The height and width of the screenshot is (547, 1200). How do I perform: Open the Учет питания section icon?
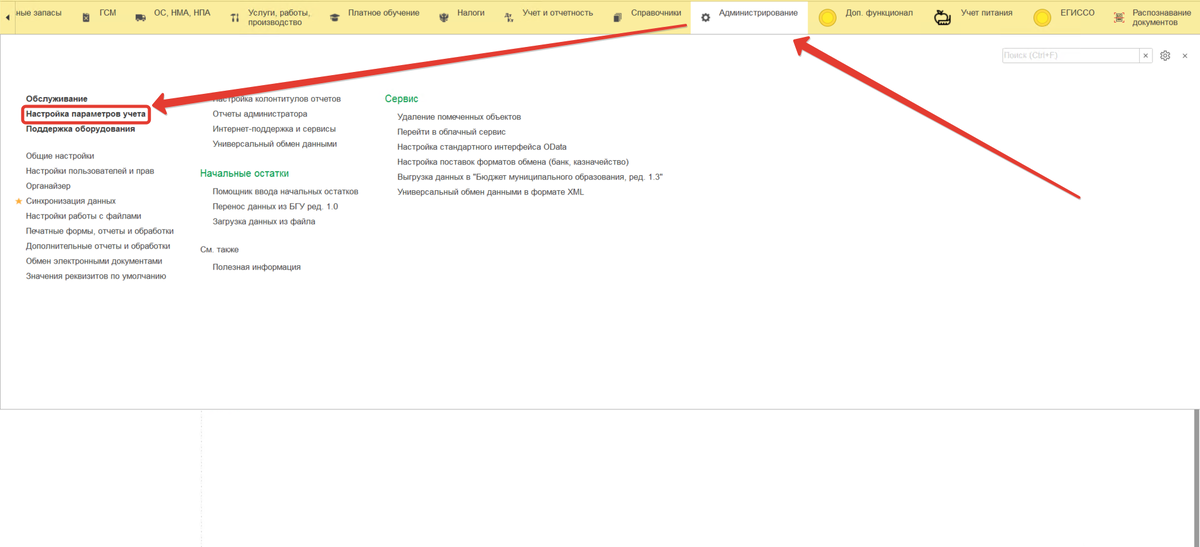click(943, 18)
